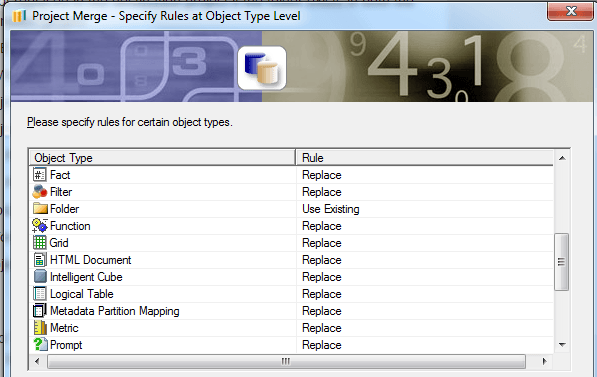597x377 pixels.
Task: Click the Fact object type icon
Action: tap(40, 175)
